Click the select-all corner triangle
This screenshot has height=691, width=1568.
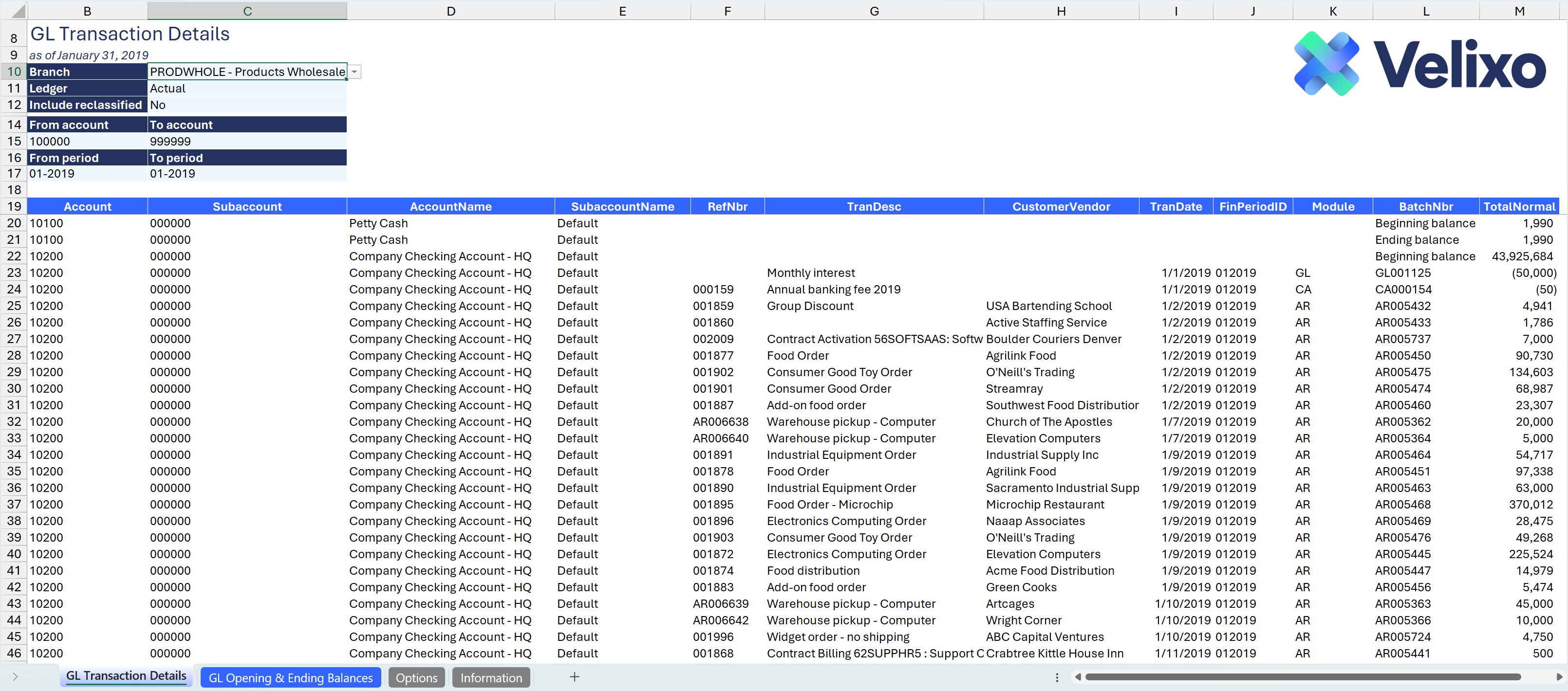(x=19, y=12)
